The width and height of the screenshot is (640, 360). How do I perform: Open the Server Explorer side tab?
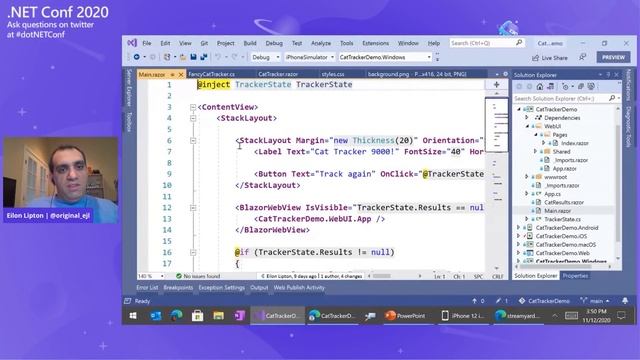(x=129, y=88)
